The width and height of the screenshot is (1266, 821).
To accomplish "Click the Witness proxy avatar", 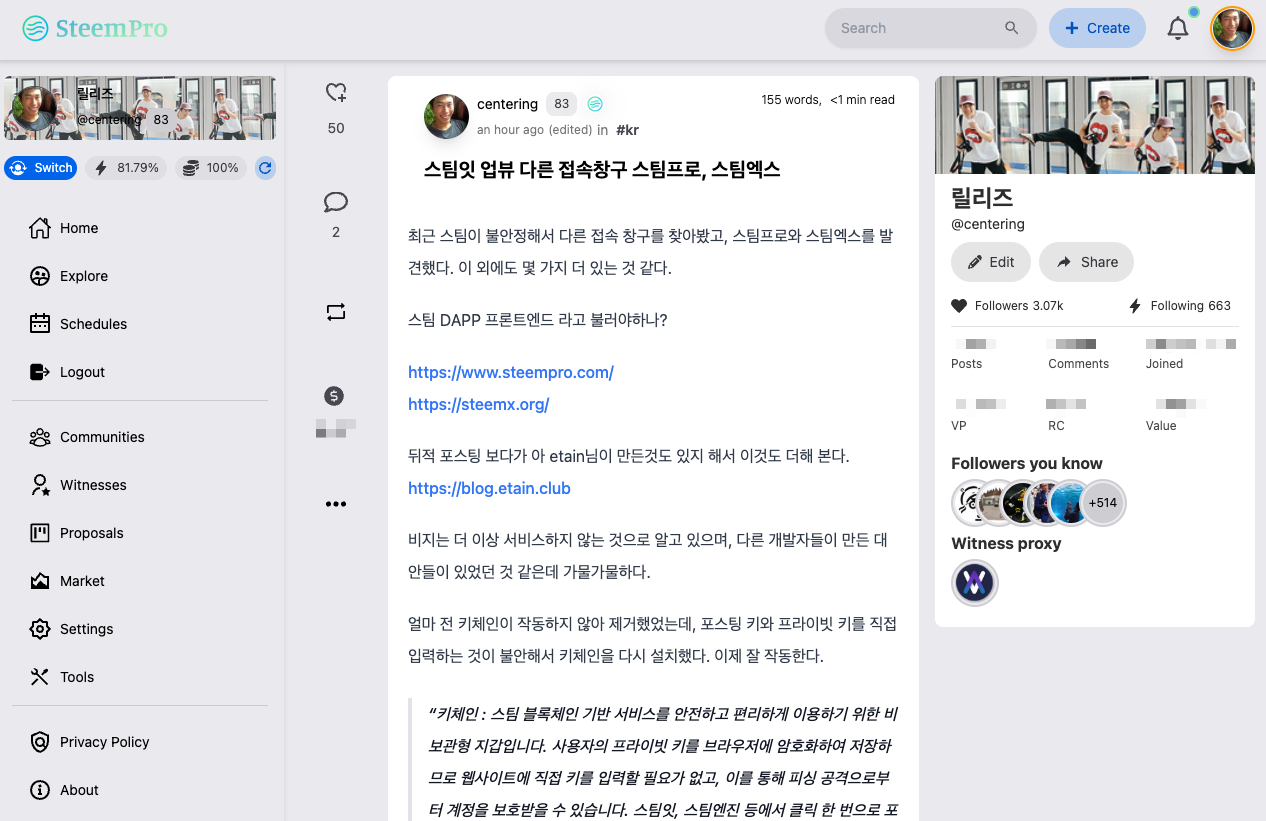I will 974,582.
